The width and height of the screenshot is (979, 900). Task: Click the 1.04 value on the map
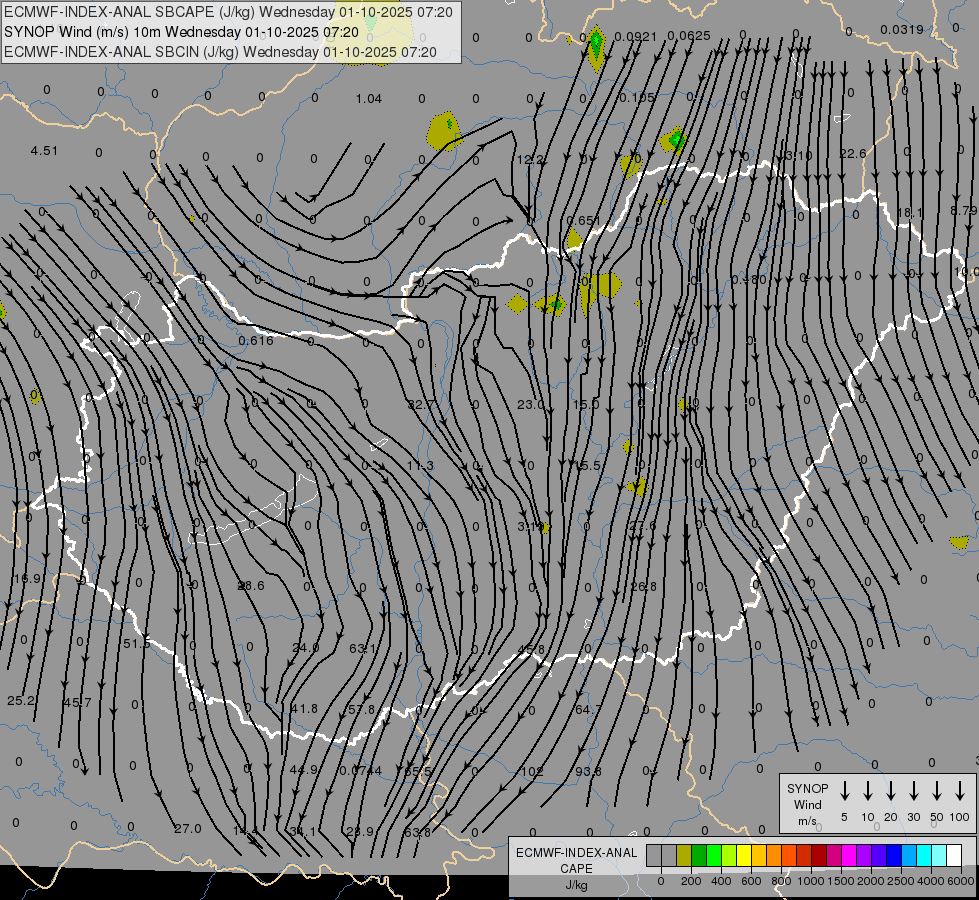[x=368, y=98]
